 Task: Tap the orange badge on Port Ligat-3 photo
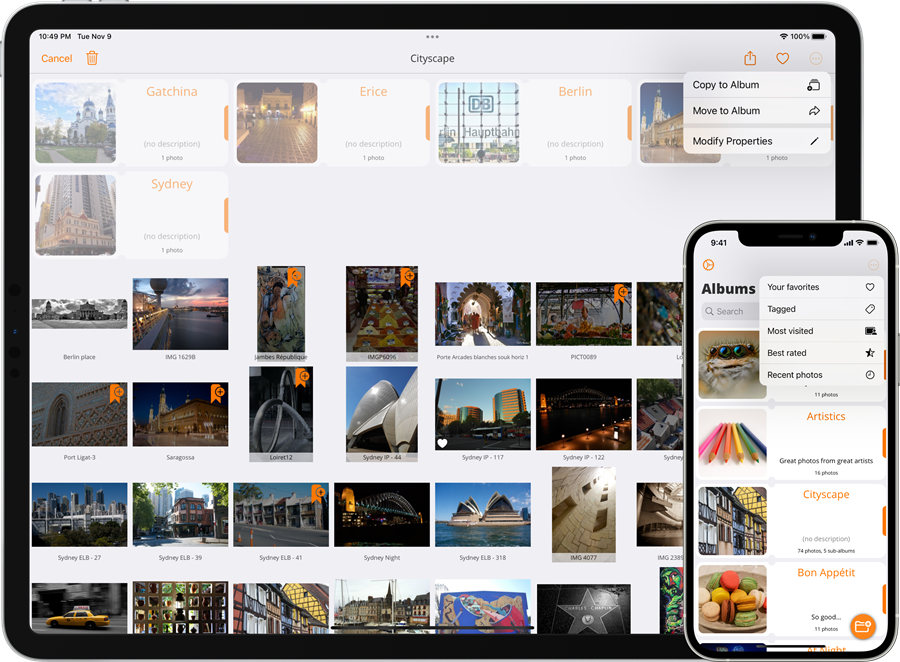coord(117,393)
